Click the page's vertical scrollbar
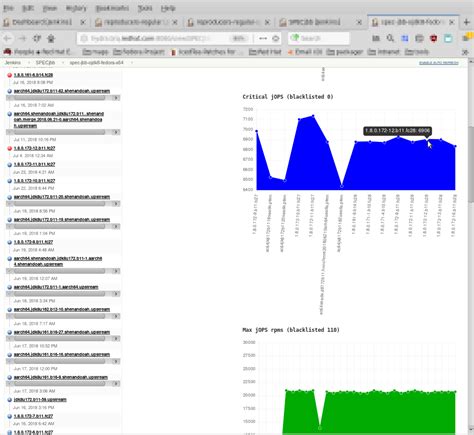 (x=471, y=164)
